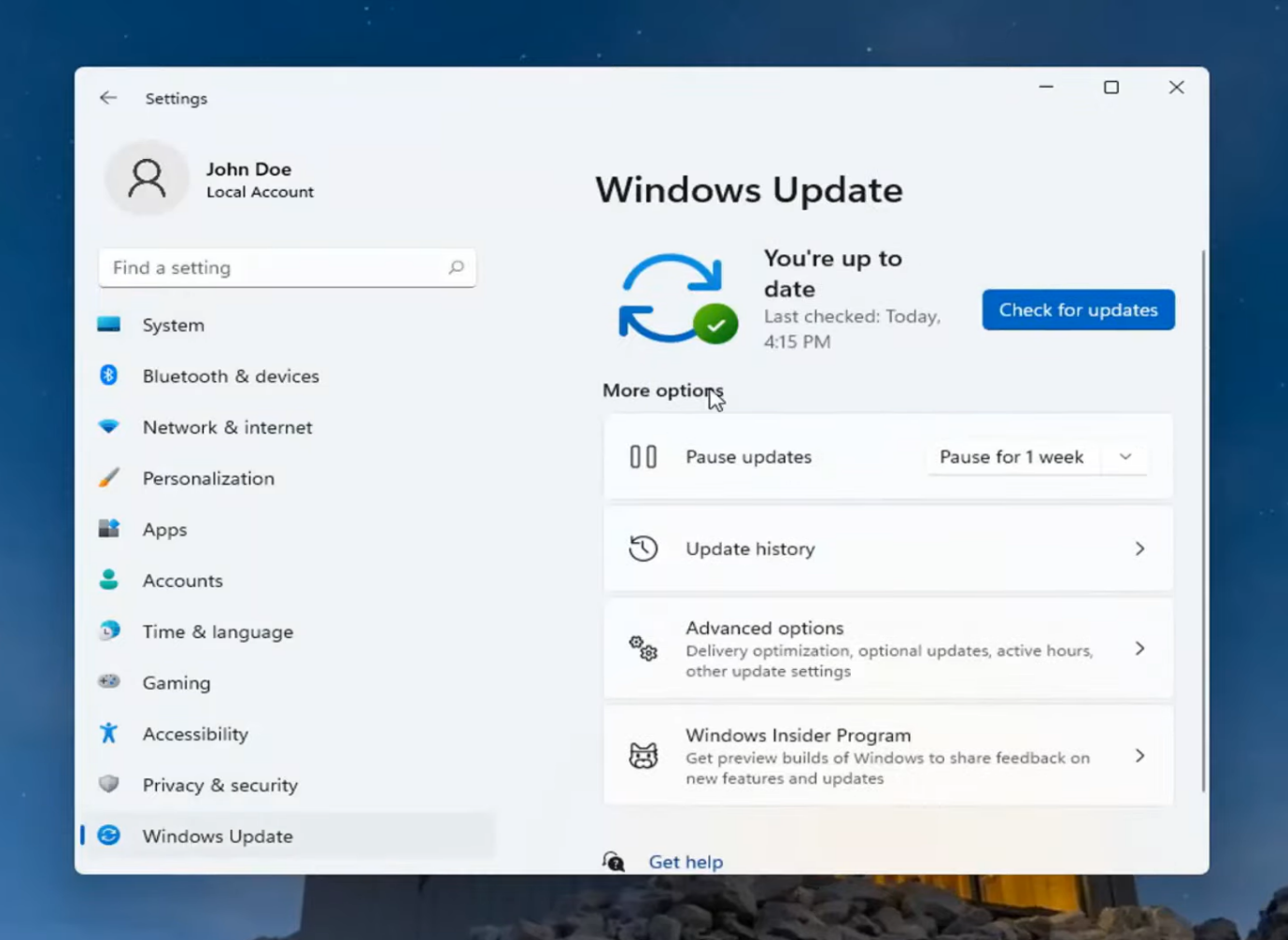Viewport: 1288px width, 940px height.
Task: Select Windows Update in the sidebar
Action: click(x=289, y=835)
